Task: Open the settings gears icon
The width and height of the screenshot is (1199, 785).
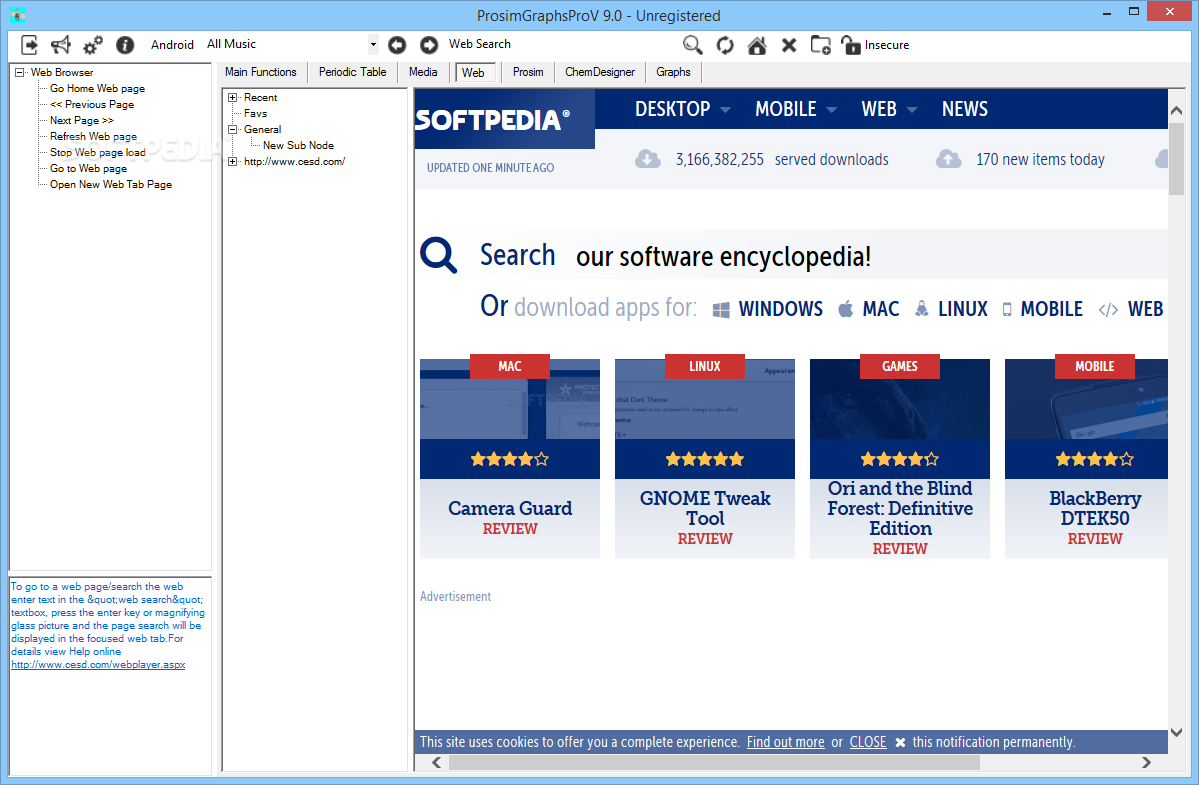Action: 93,45
